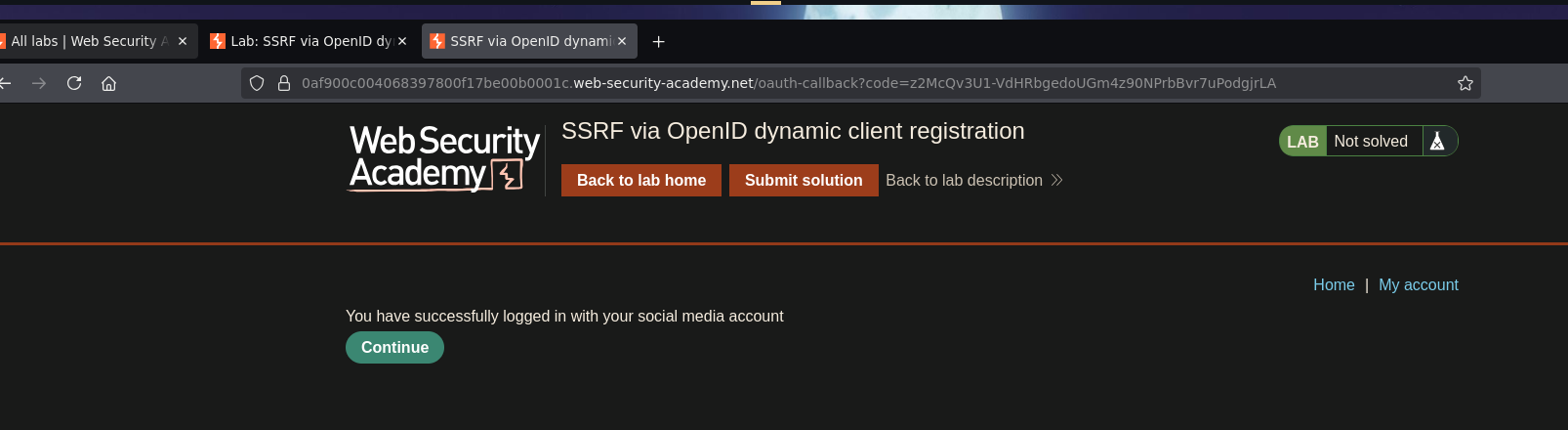
Task: Click the successfully logged in message
Action: tap(564, 316)
